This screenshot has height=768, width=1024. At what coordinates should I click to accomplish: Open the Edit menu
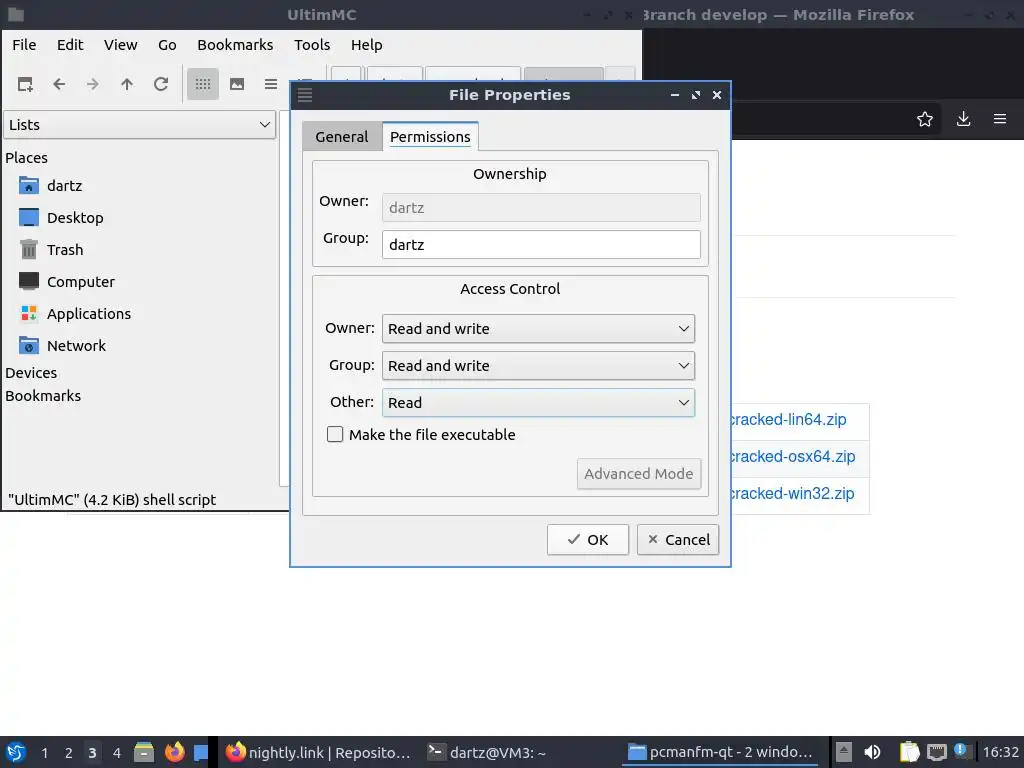point(70,45)
